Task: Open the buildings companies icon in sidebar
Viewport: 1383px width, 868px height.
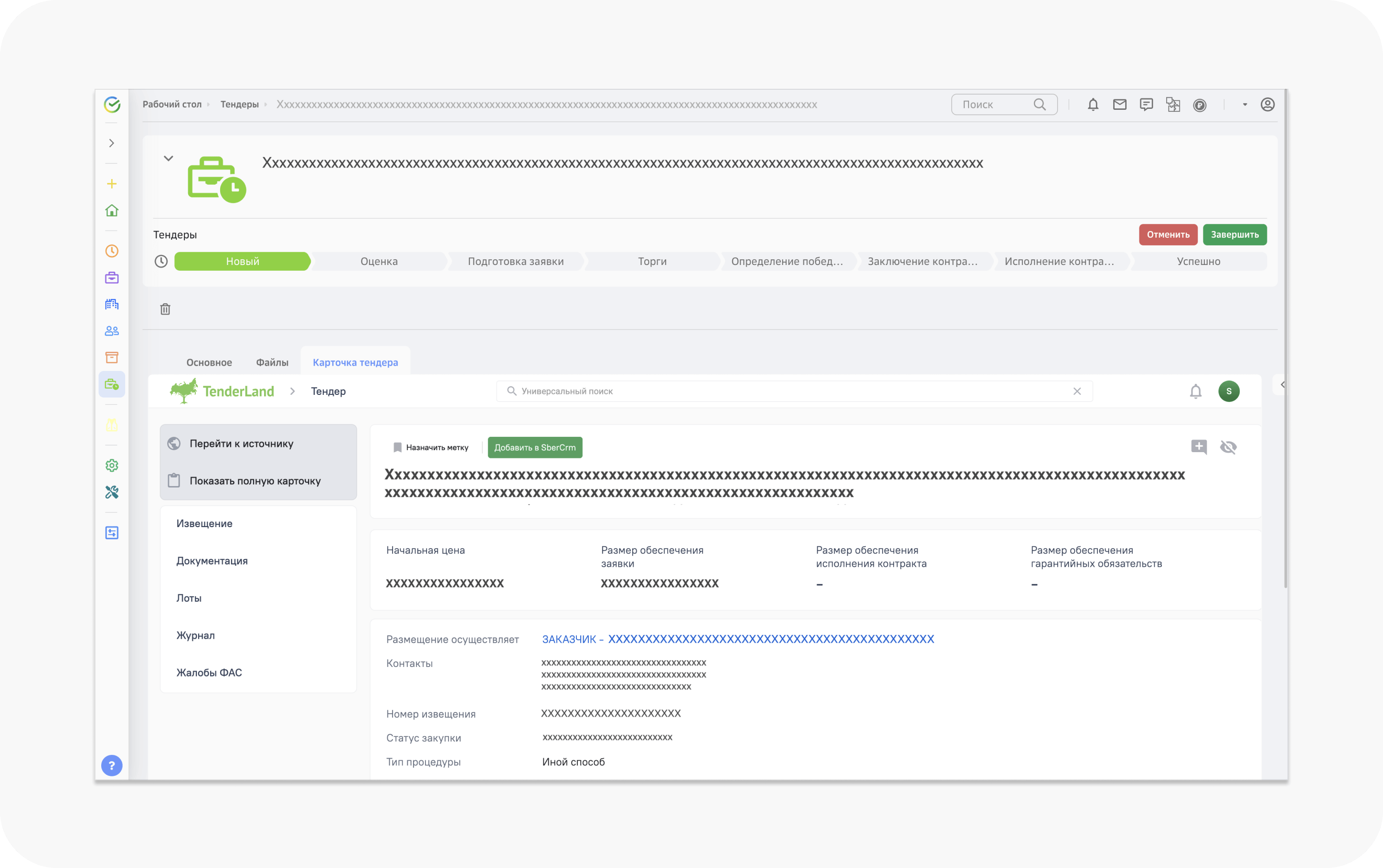Action: tap(112, 304)
